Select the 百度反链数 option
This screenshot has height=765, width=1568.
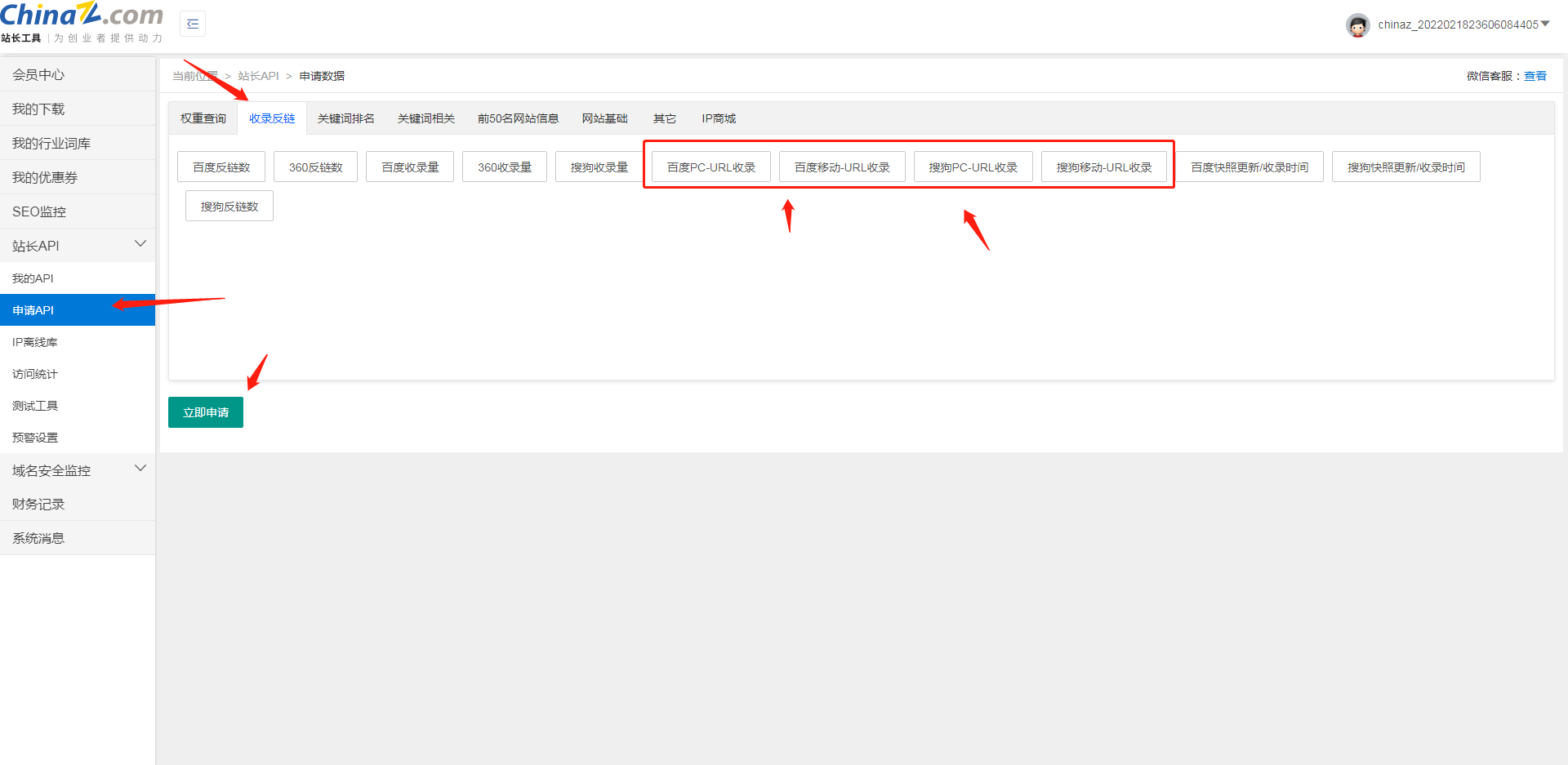(x=221, y=167)
